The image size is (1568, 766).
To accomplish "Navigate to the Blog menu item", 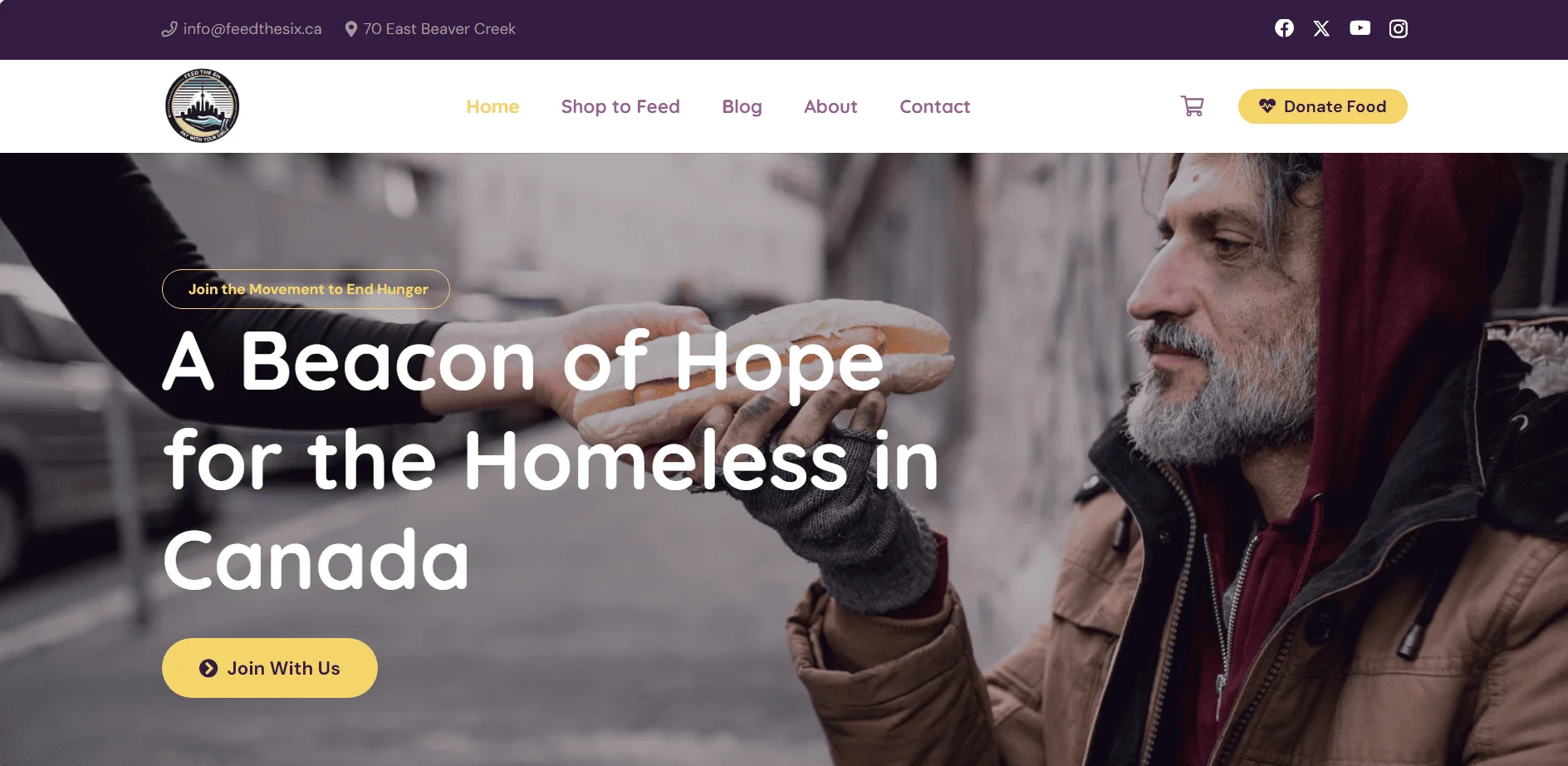I will (x=742, y=106).
